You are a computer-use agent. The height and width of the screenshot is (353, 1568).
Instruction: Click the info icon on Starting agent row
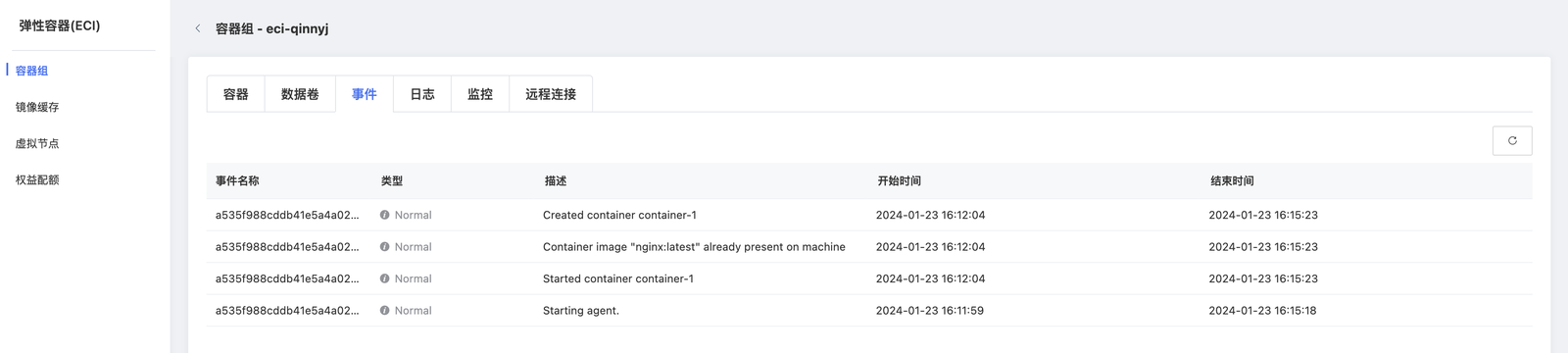pyautogui.click(x=384, y=311)
